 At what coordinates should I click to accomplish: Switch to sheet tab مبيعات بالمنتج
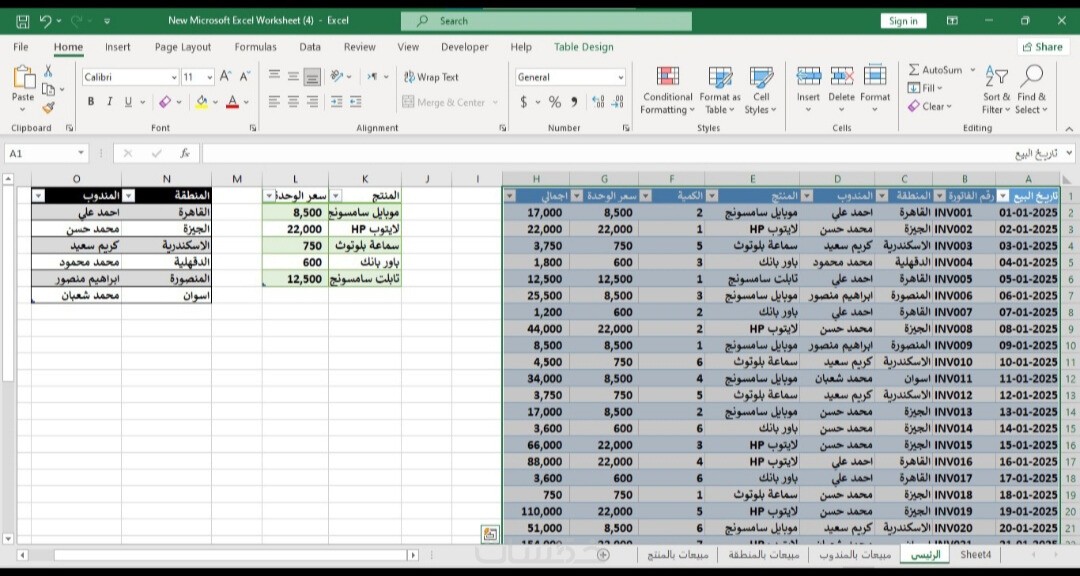point(676,554)
